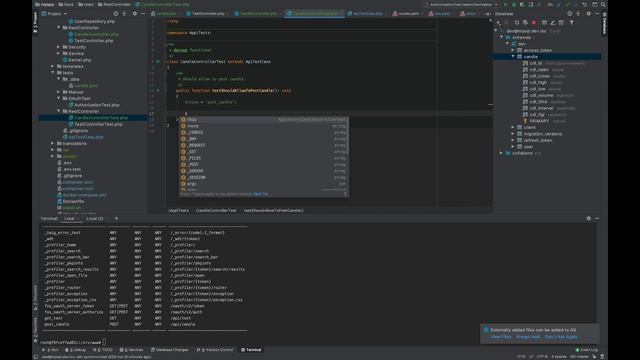Click the red Stop icon in Database toolbar

[533, 22]
